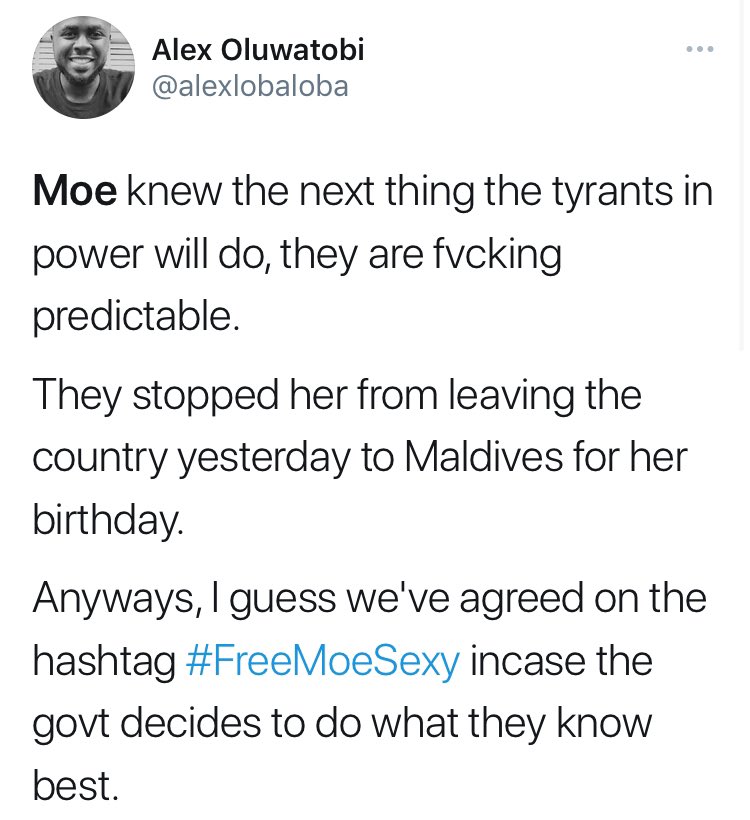Image resolution: width=750 pixels, height=820 pixels.
Task: Click the bold word Moe
Action: pyautogui.click(x=75, y=191)
